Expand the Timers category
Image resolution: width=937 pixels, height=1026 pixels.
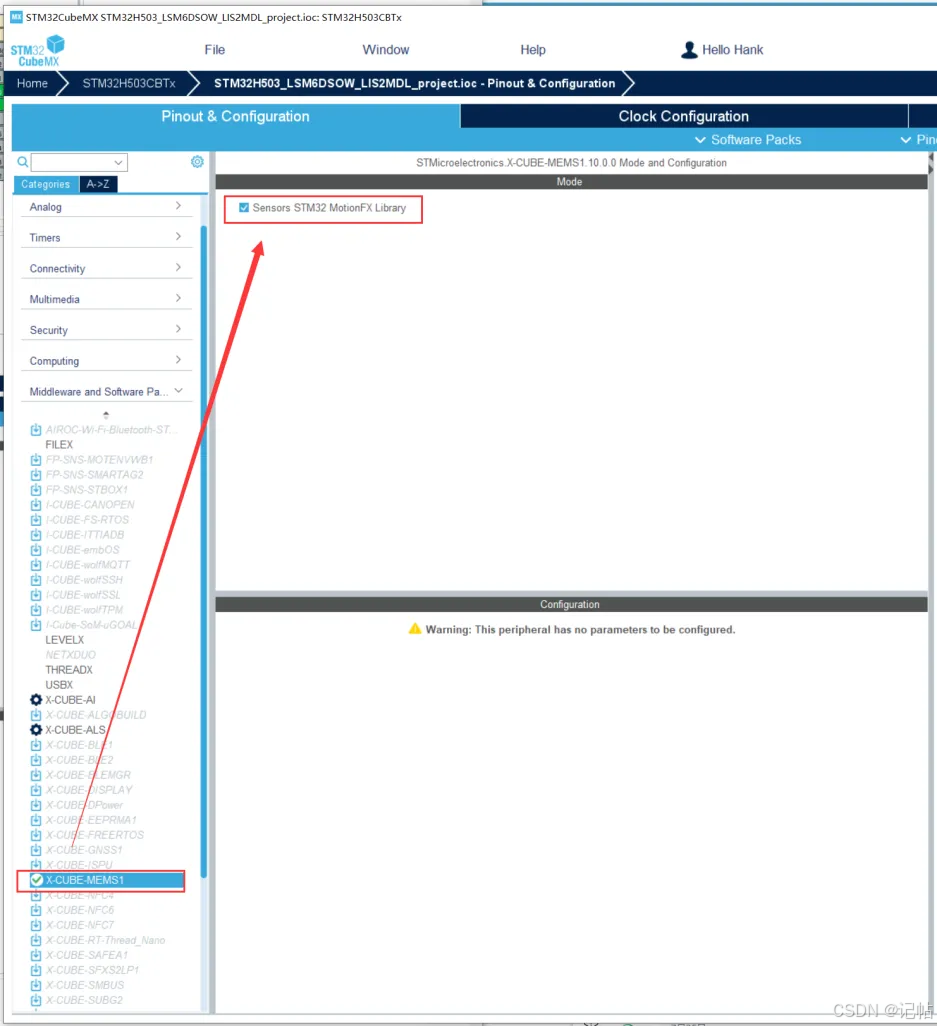[x=106, y=238]
